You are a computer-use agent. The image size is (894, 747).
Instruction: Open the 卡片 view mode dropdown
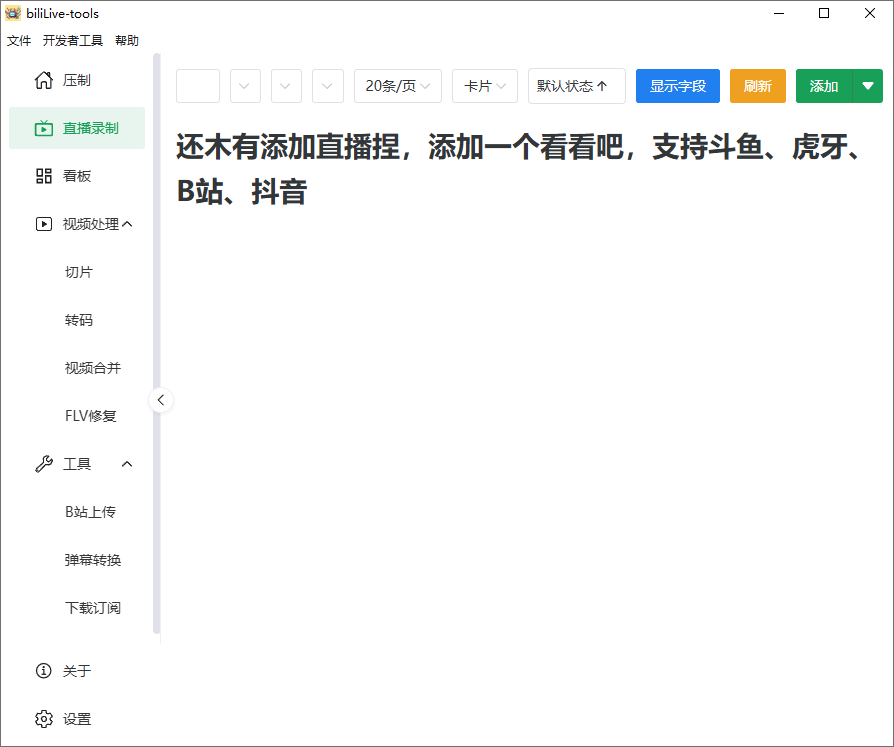tap(484, 86)
